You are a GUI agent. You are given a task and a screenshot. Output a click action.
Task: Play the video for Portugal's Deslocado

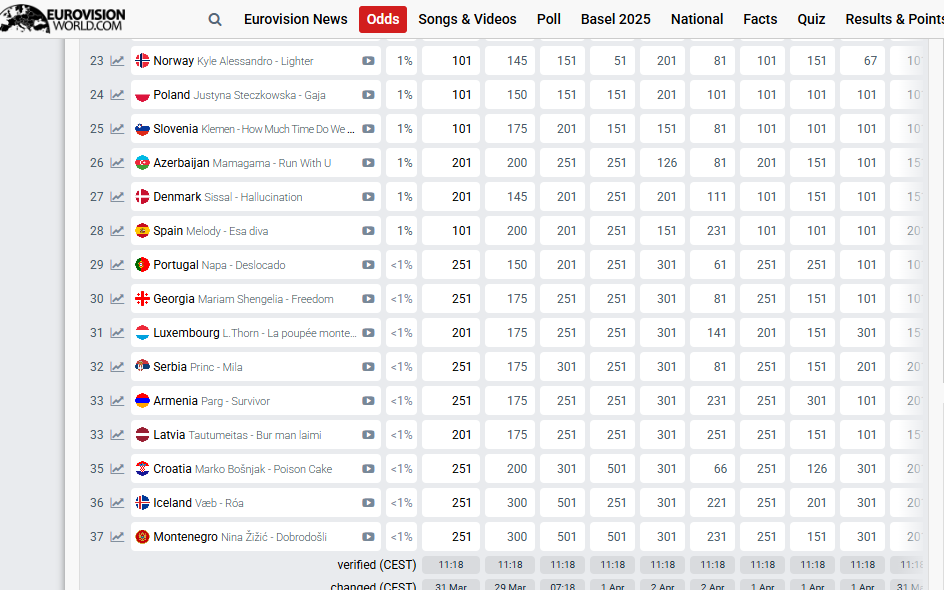point(368,265)
